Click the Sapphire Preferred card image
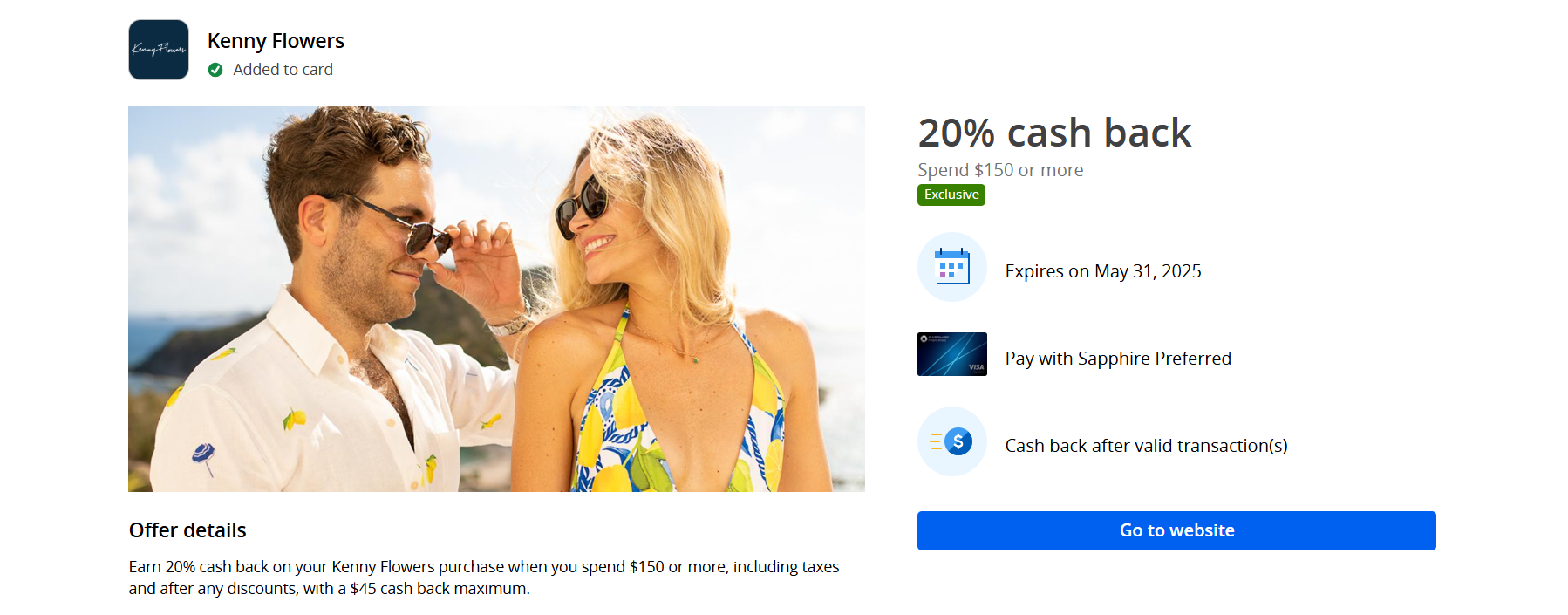This screenshot has width=1568, height=615. point(952,354)
